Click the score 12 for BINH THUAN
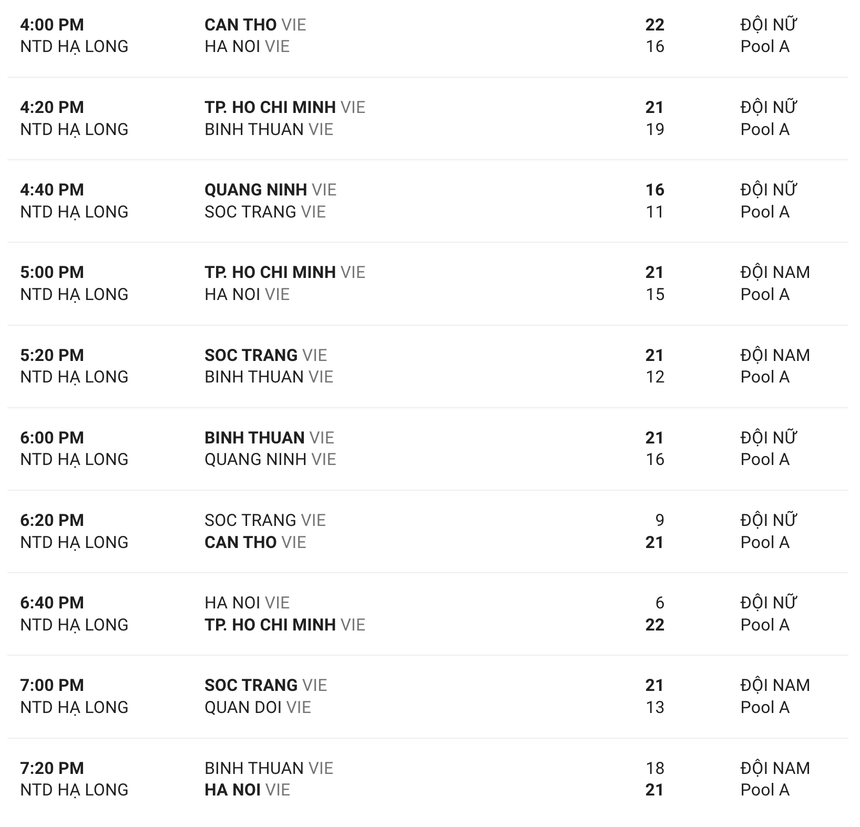 (654, 377)
